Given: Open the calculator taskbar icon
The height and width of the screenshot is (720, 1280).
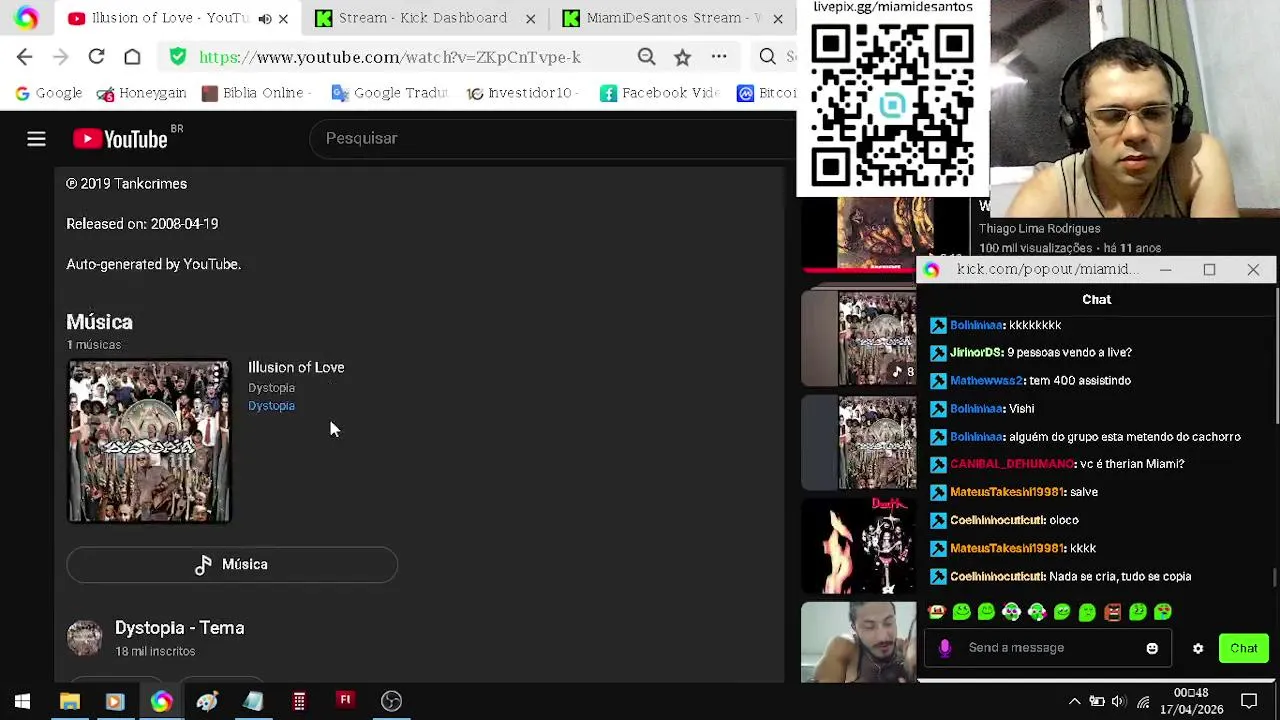Looking at the screenshot, I should [x=299, y=701].
